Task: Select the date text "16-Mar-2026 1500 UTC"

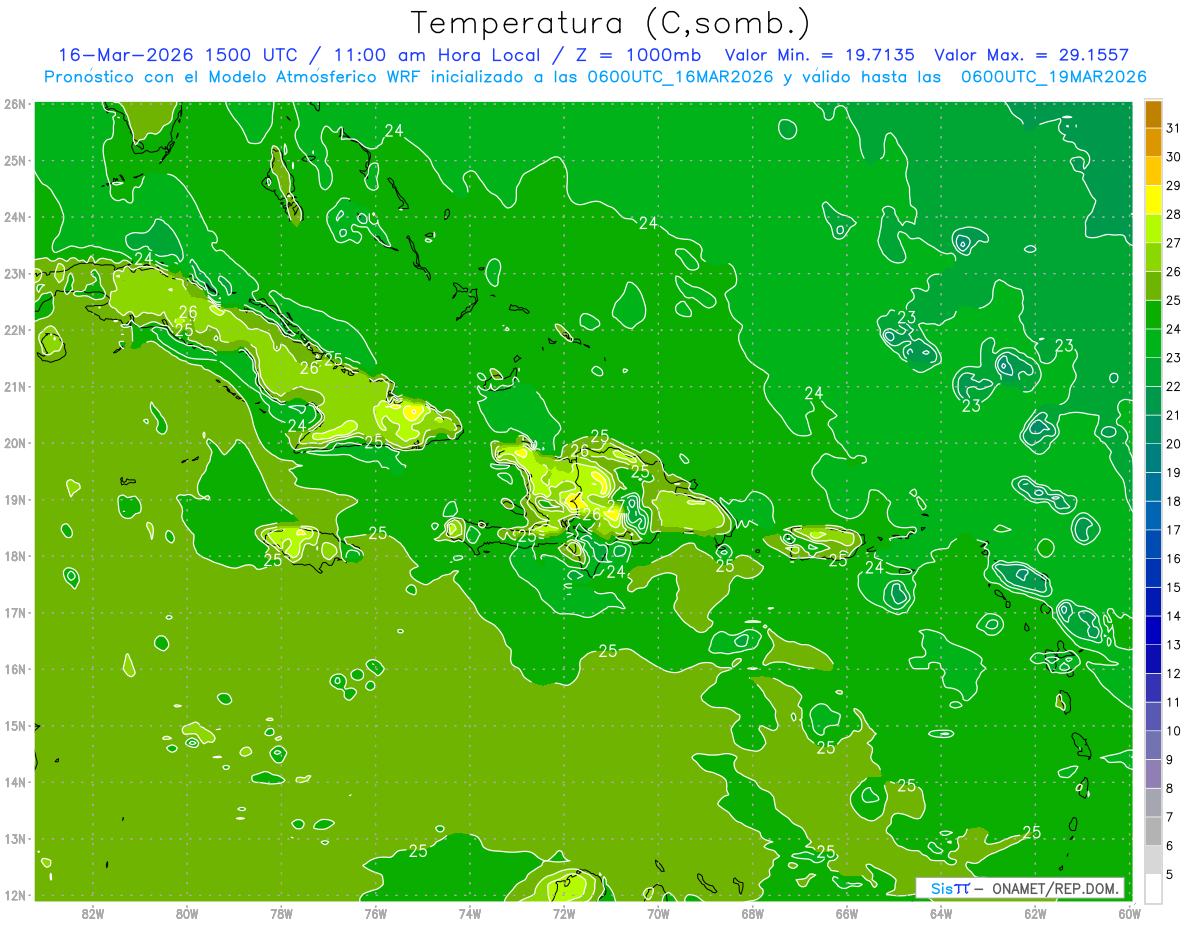Action: 176,55
